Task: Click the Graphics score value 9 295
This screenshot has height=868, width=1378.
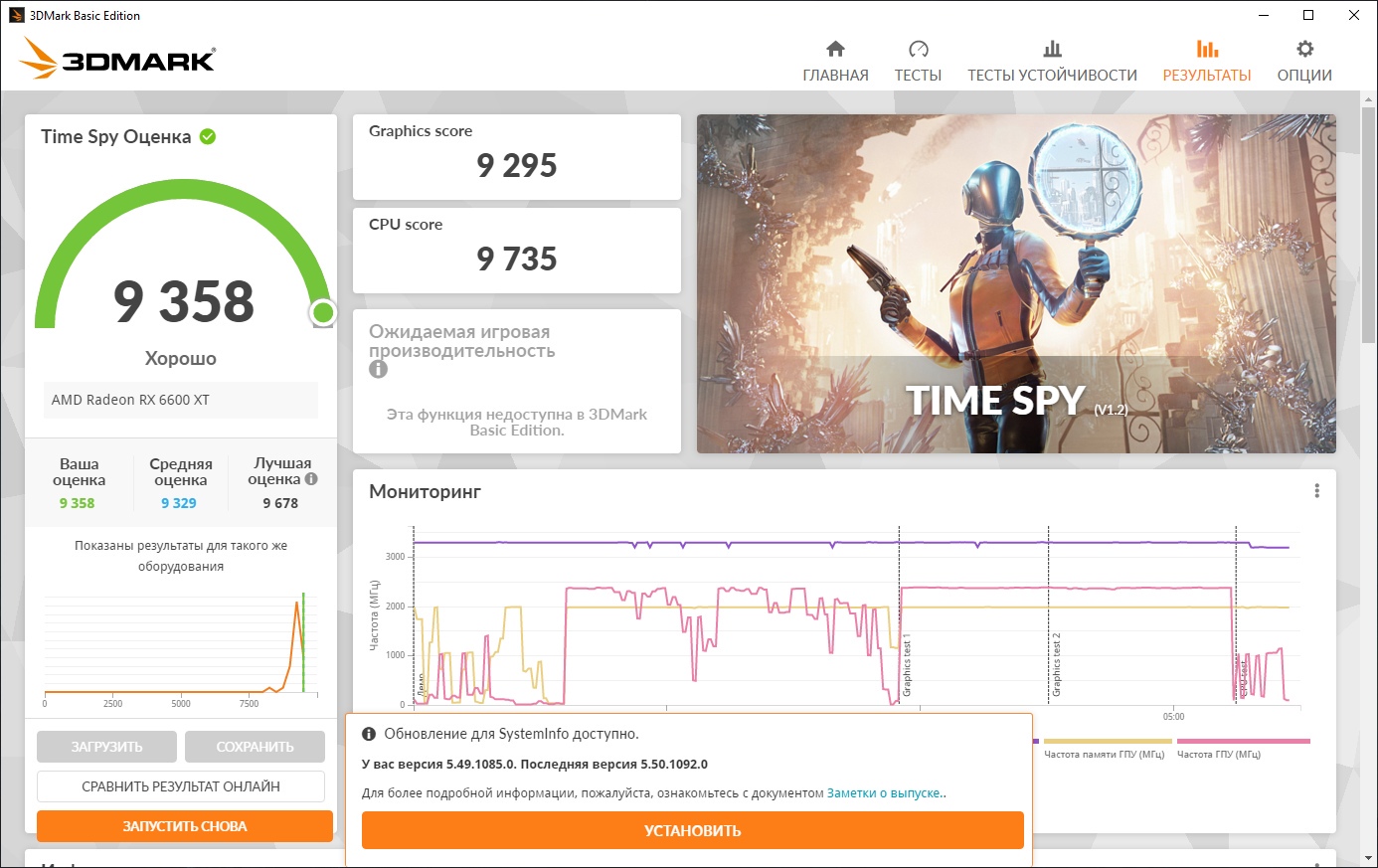Action: 517,166
